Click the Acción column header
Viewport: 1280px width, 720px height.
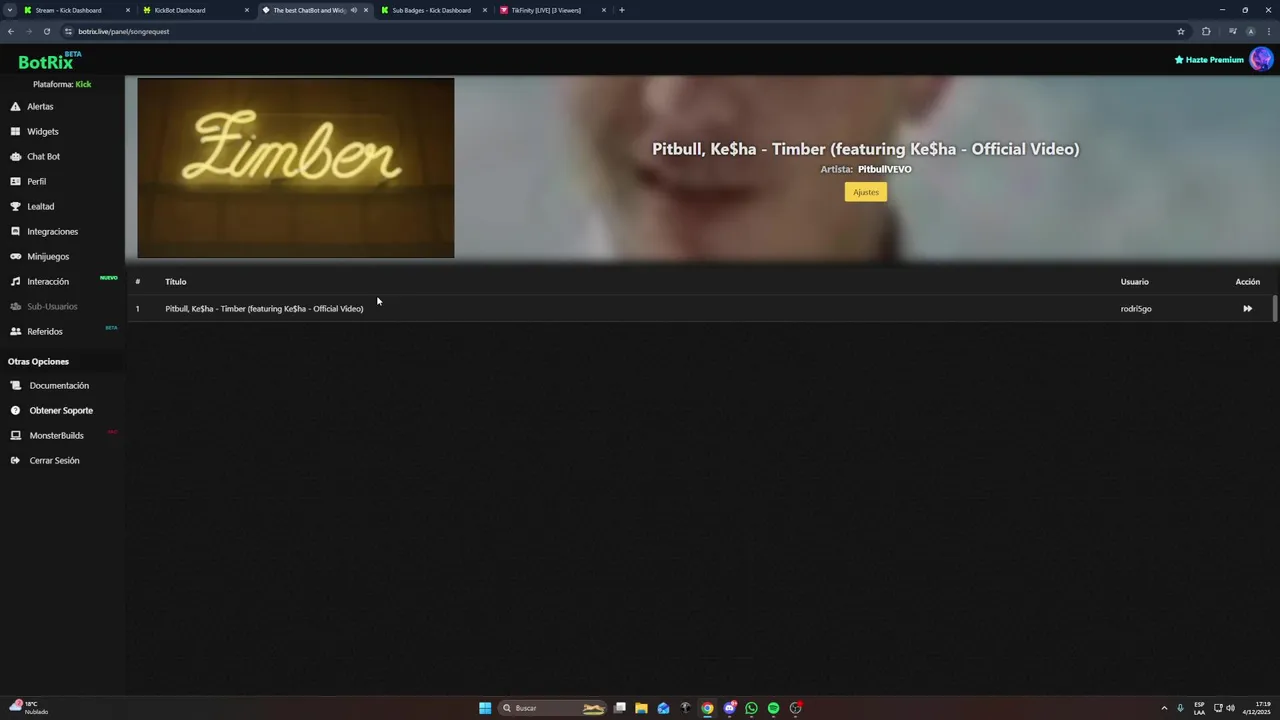click(x=1247, y=282)
